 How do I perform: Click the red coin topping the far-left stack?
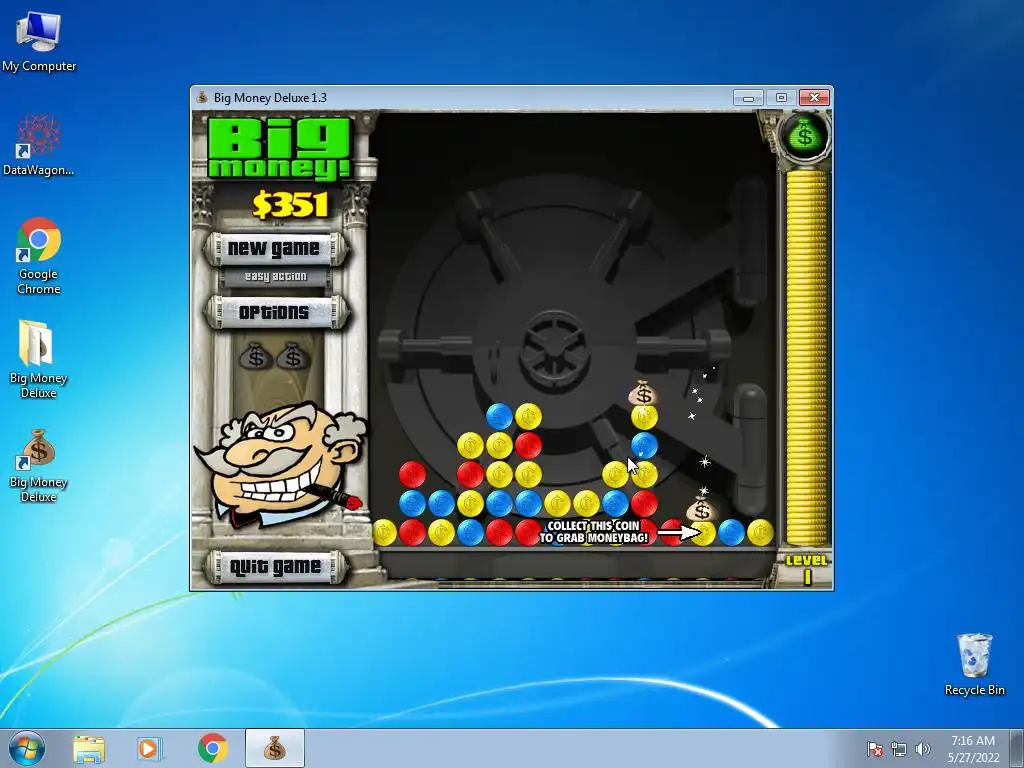pyautogui.click(x=412, y=475)
